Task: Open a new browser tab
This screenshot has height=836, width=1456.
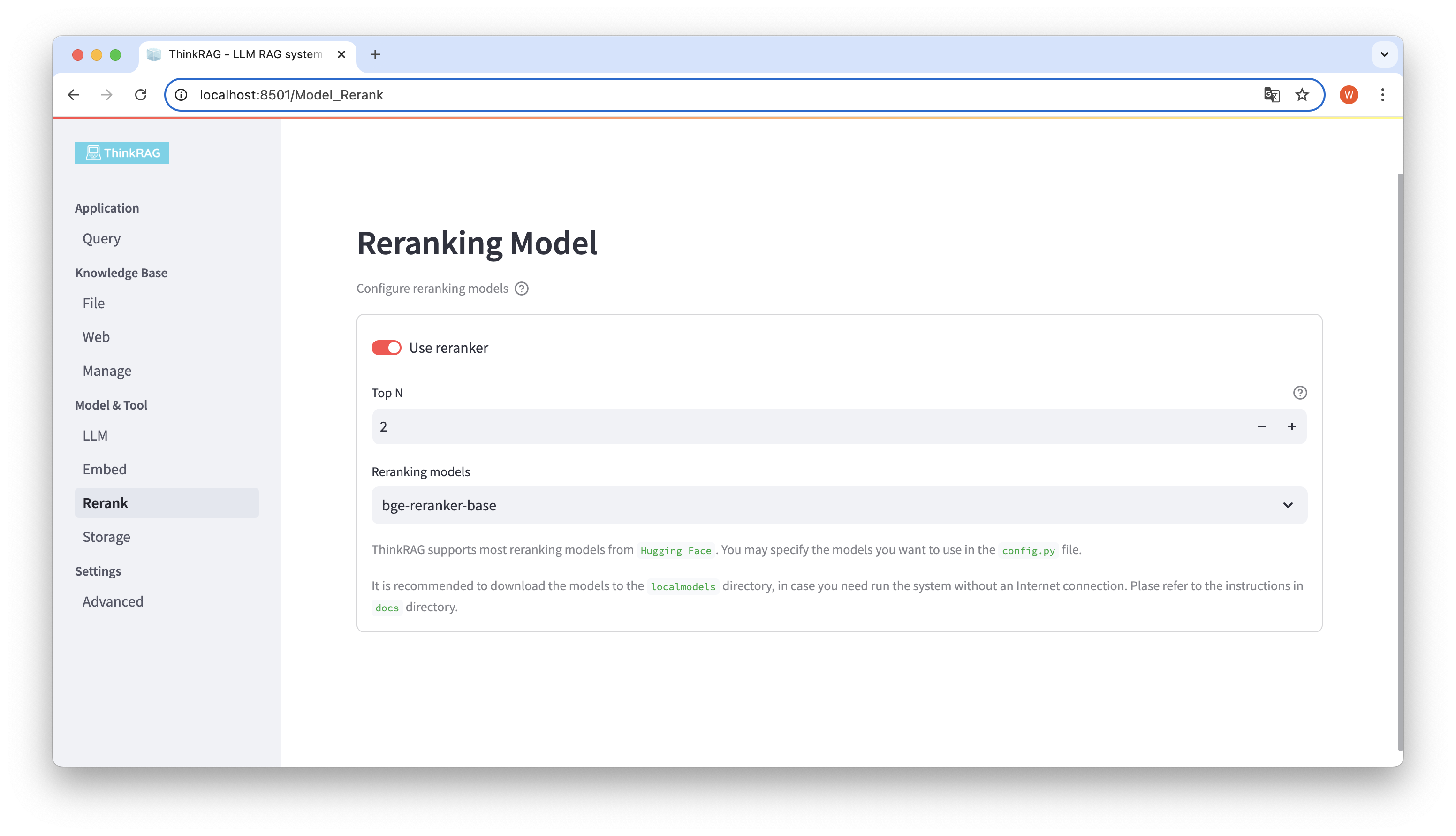Action: (375, 54)
